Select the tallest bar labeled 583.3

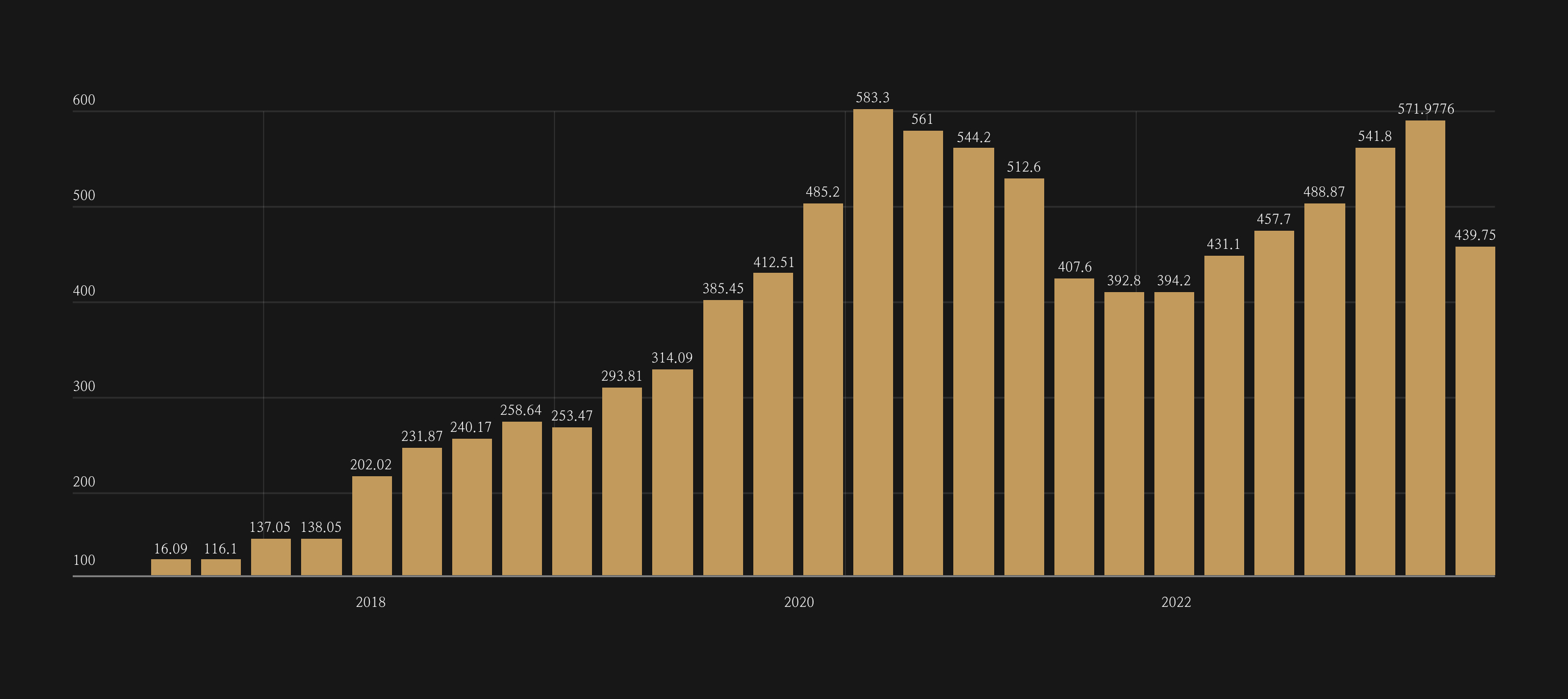click(x=873, y=342)
